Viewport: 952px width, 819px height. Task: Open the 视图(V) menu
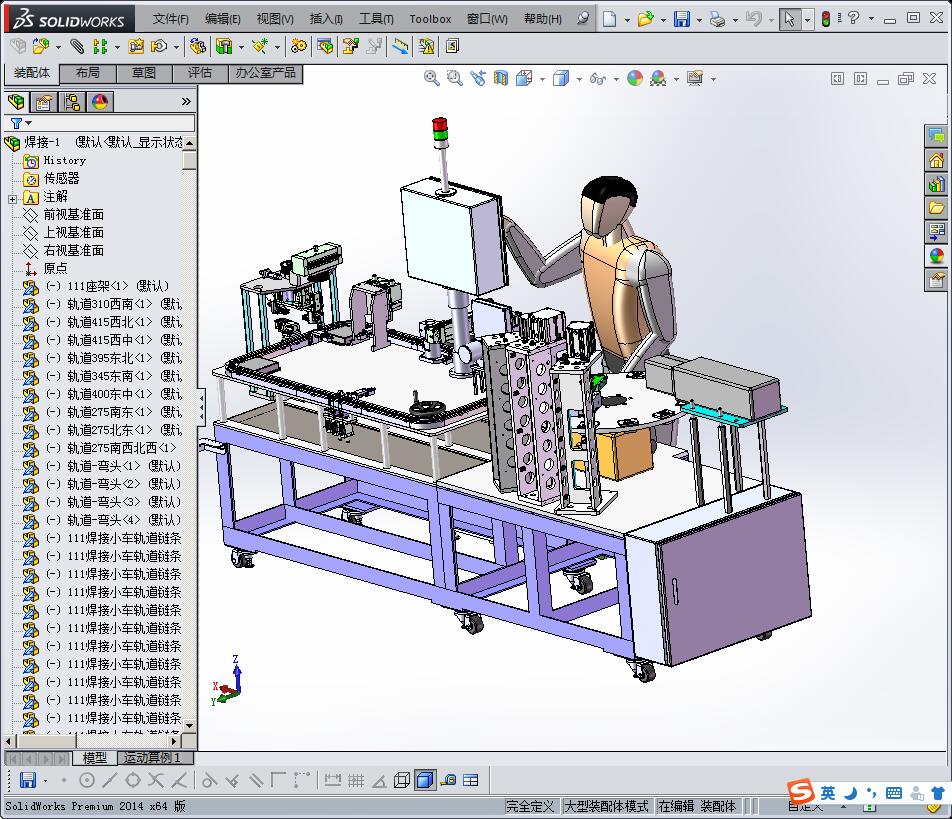pos(275,19)
